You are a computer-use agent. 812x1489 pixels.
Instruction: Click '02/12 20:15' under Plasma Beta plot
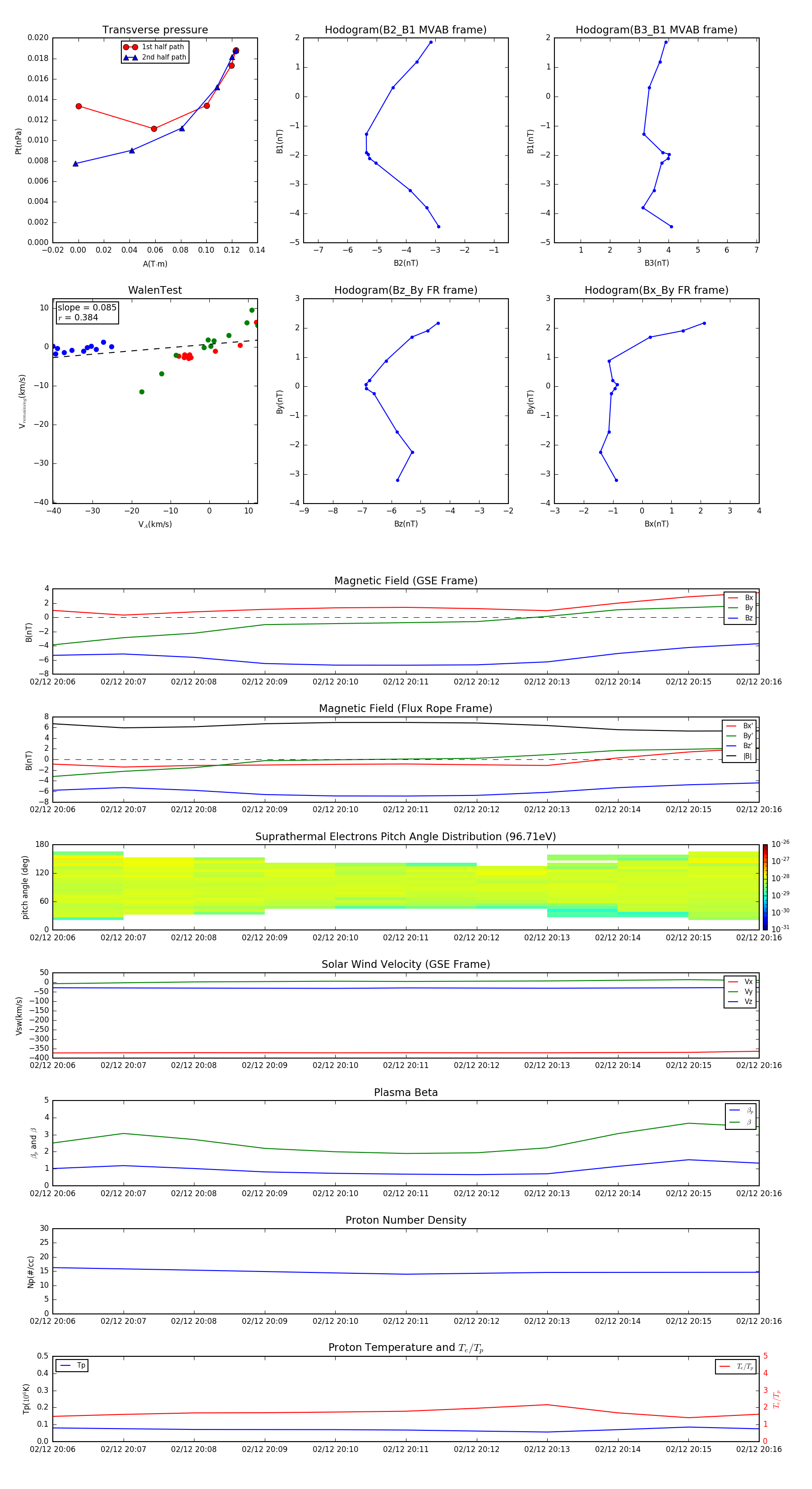pyautogui.click(x=688, y=1193)
